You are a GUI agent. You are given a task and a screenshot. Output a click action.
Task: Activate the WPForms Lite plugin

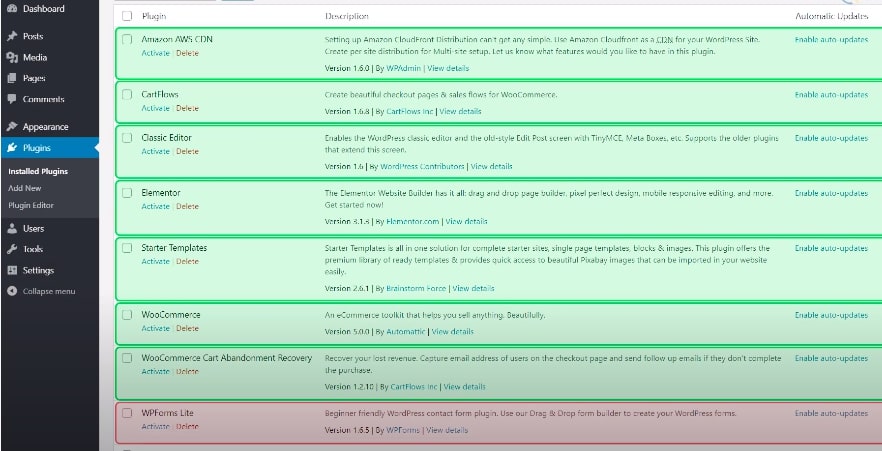155,427
